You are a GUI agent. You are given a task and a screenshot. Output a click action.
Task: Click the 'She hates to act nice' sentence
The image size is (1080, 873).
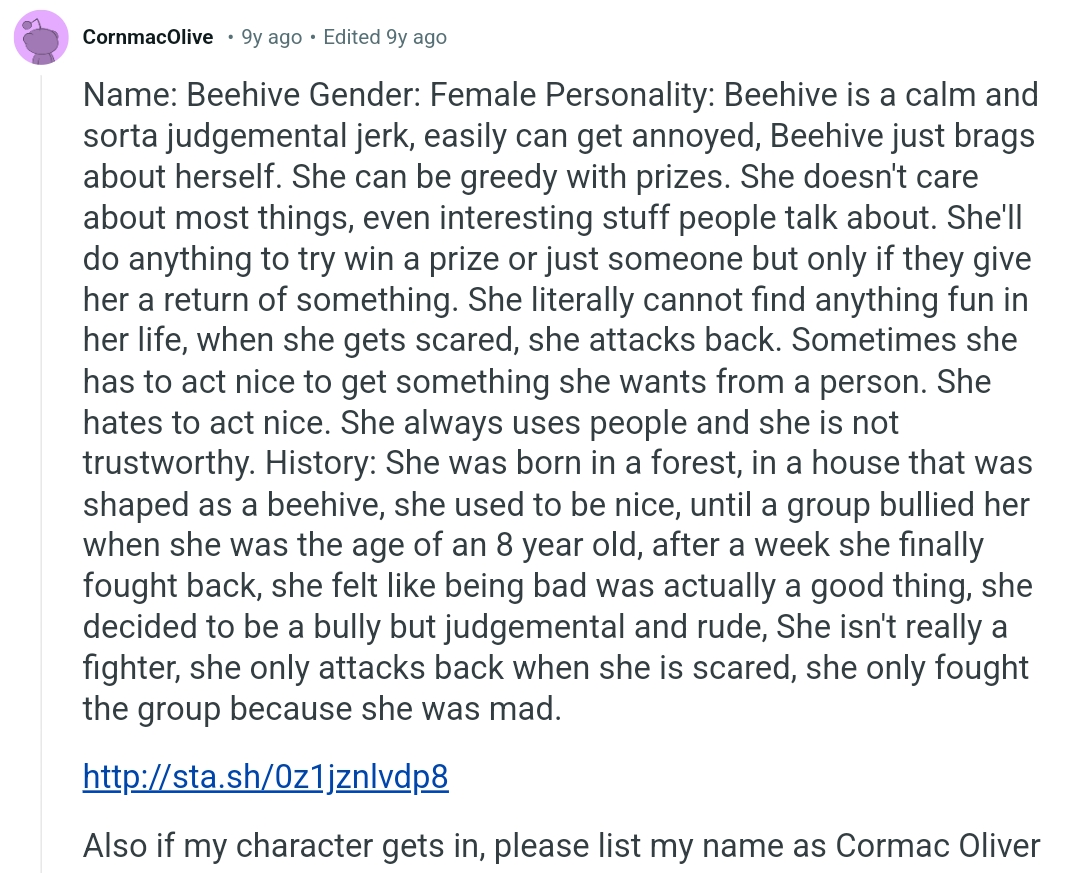pos(537,402)
